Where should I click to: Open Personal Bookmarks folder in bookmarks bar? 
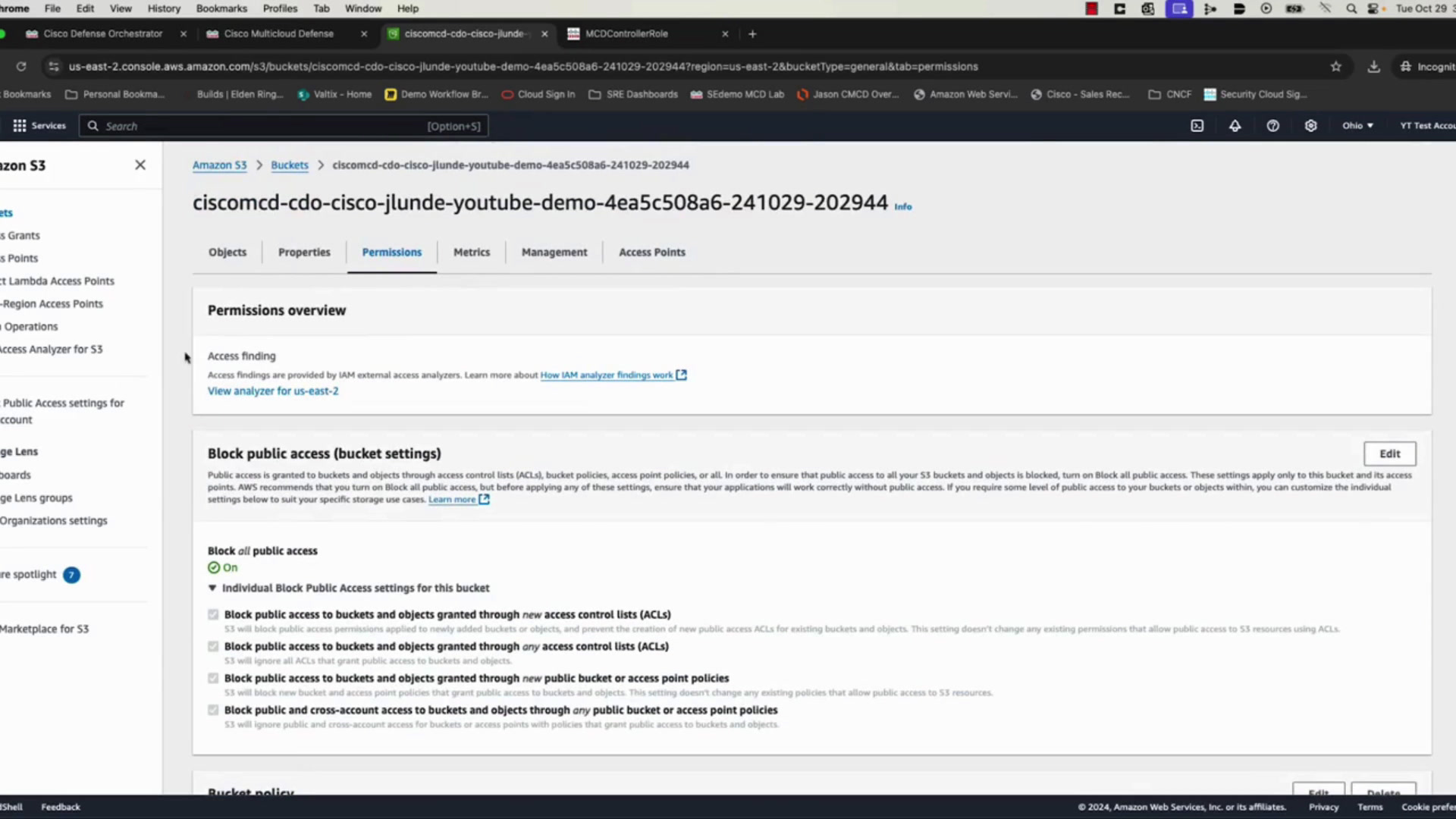coord(115,94)
